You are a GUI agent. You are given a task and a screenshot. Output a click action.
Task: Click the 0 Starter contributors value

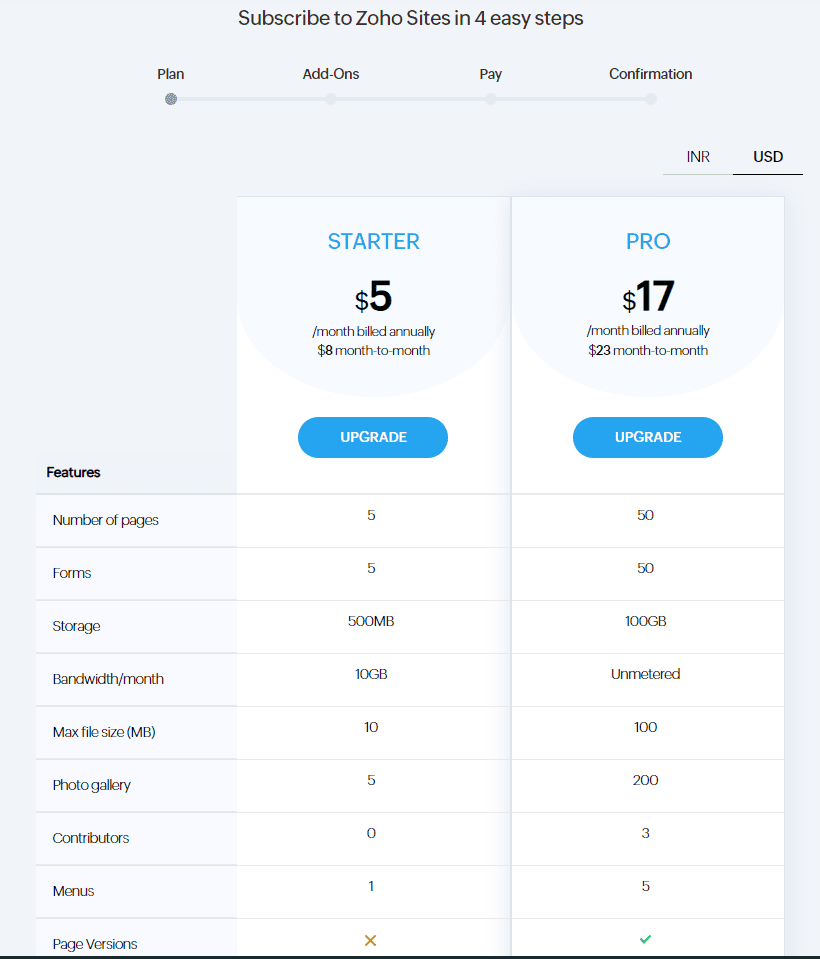coord(371,833)
